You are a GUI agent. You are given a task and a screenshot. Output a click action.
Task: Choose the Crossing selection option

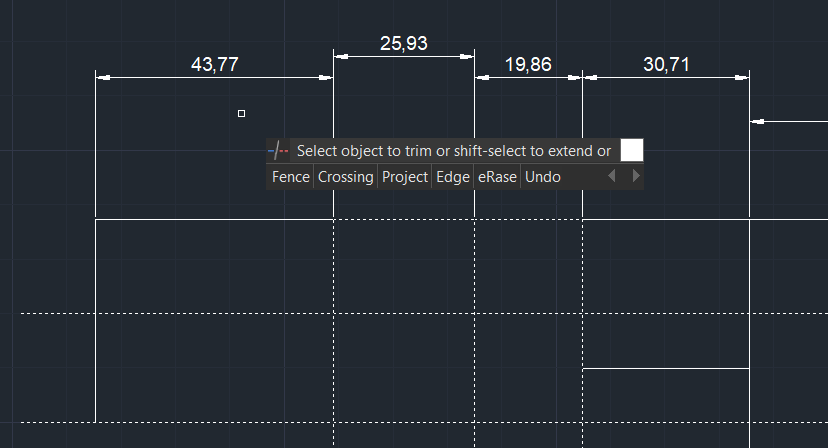[345, 177]
